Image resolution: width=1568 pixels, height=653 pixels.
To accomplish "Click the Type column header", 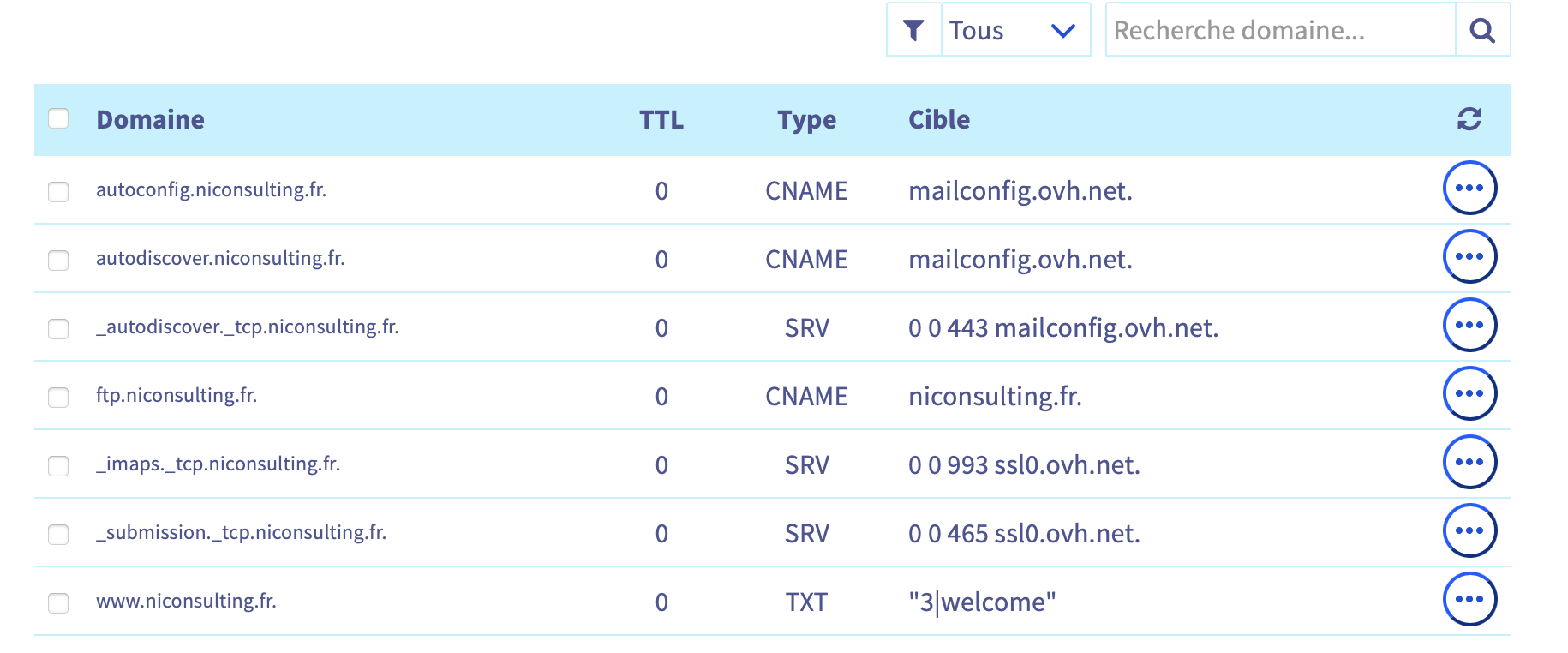I will pos(806,120).
